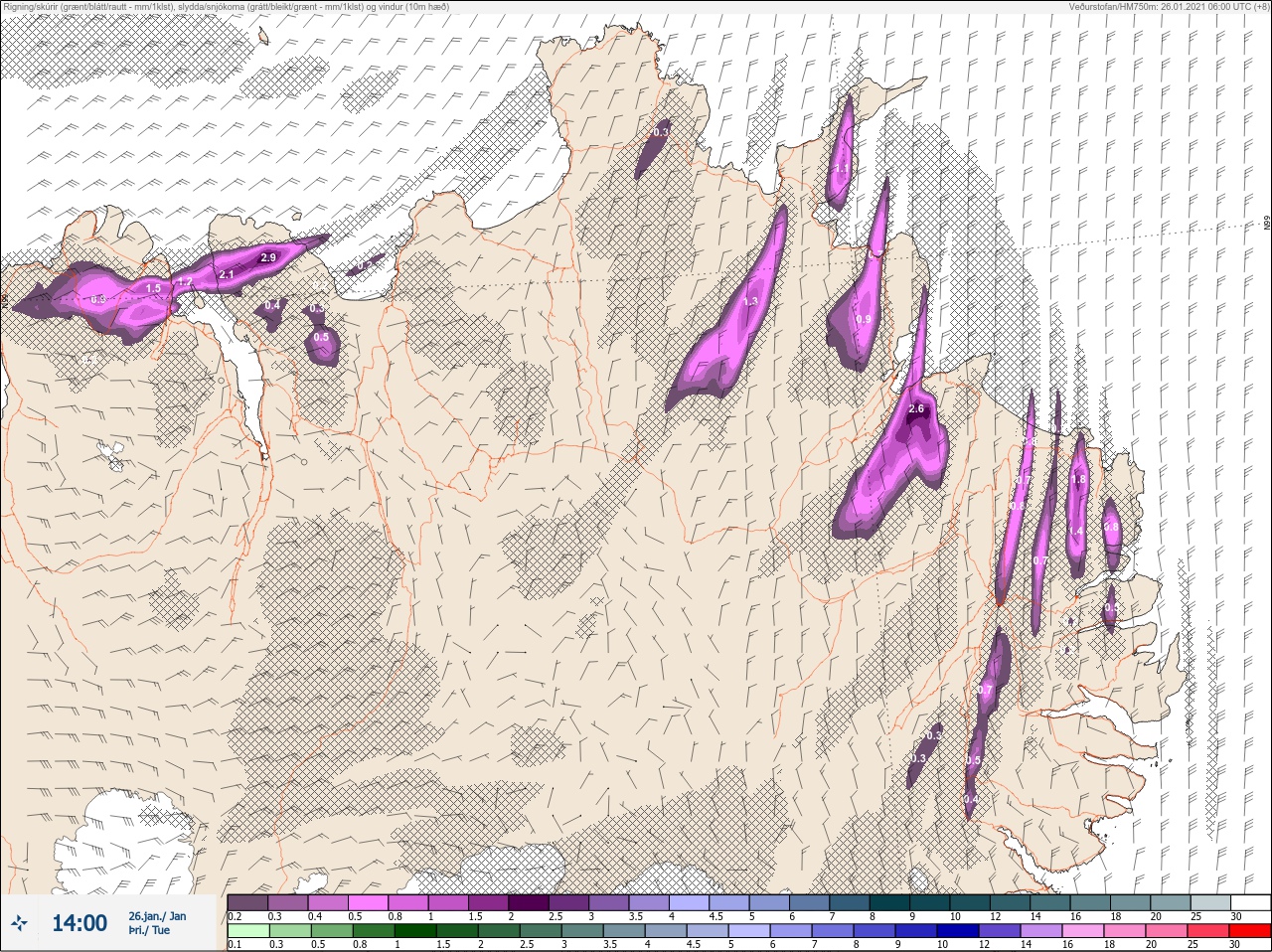Click the 2.9 precipitation value on map
This screenshot has height=952, width=1272.
(x=267, y=257)
